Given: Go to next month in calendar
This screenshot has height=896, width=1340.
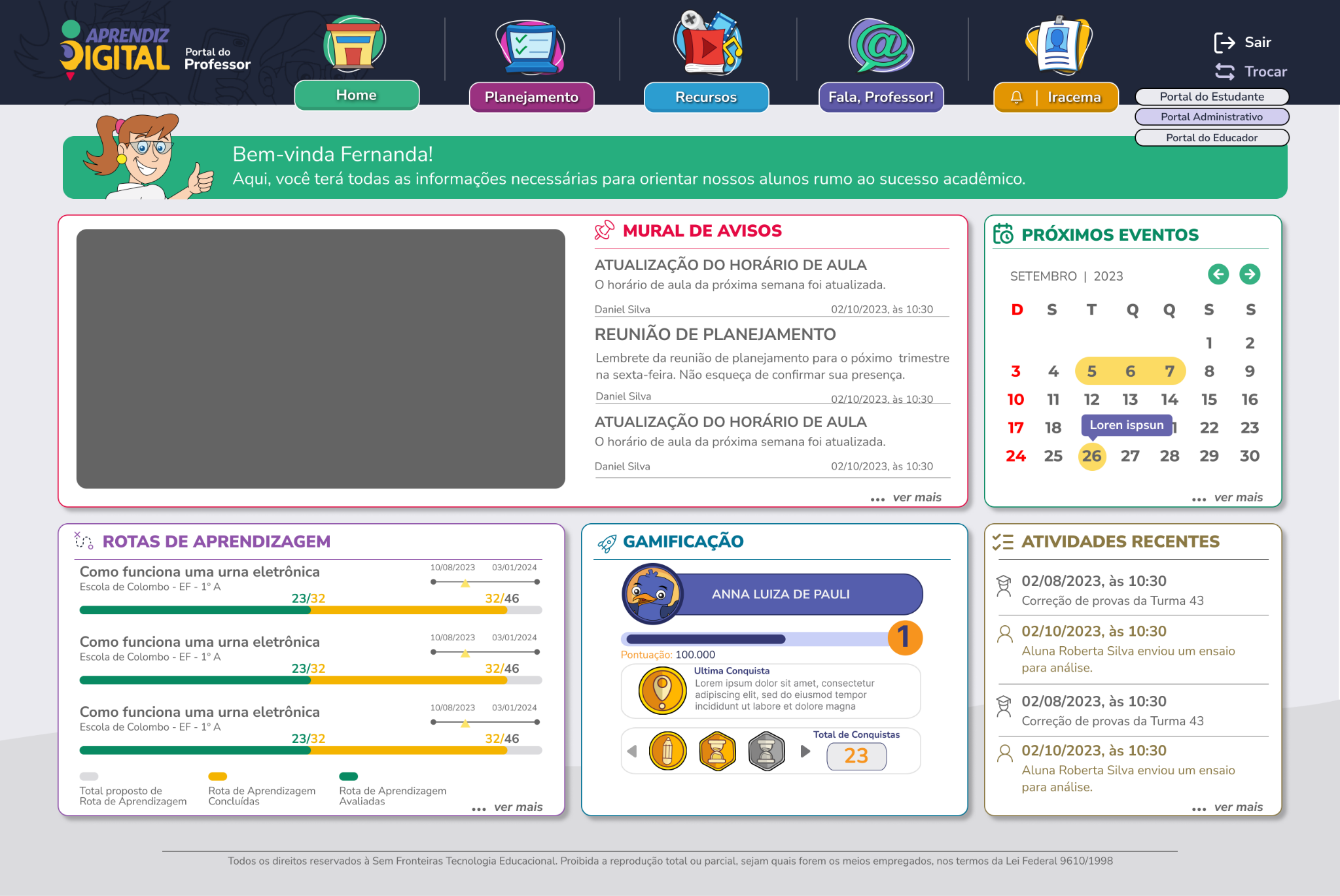Looking at the screenshot, I should click(x=1249, y=274).
